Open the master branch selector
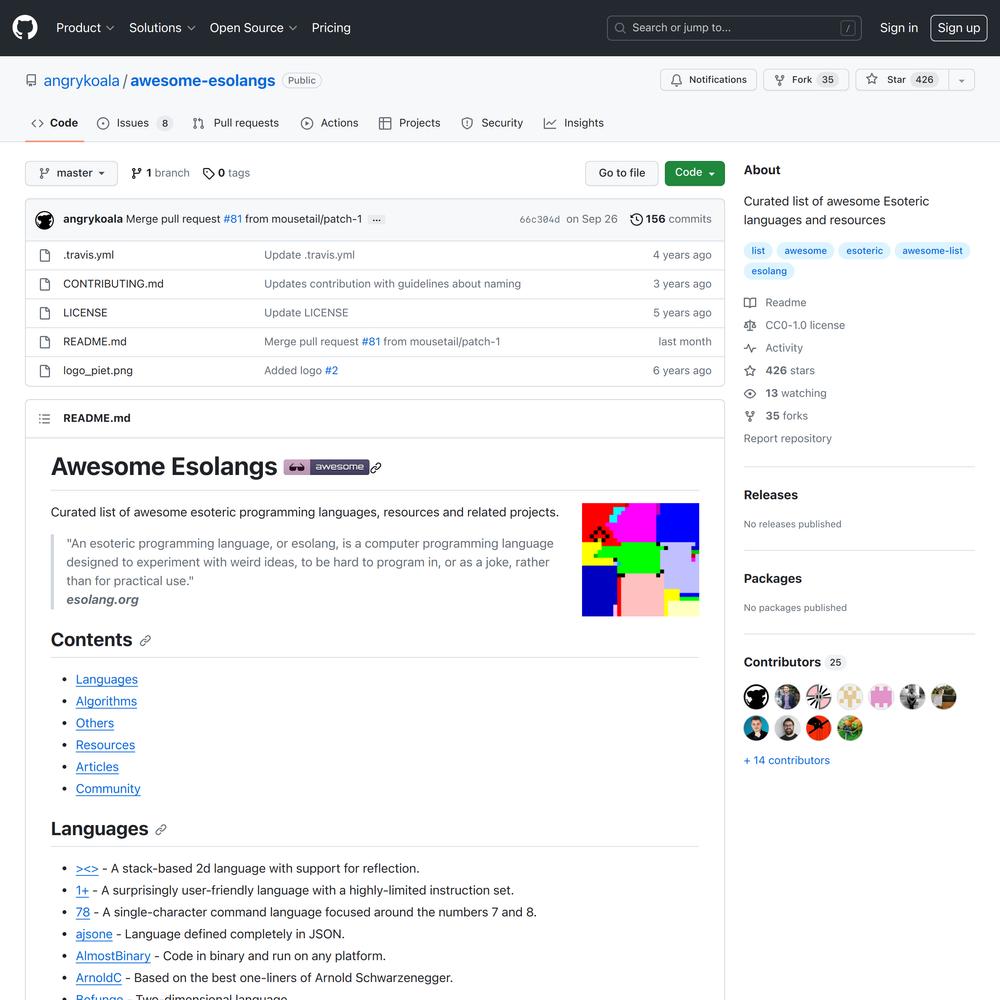The width and height of the screenshot is (1000, 1000). click(71, 173)
